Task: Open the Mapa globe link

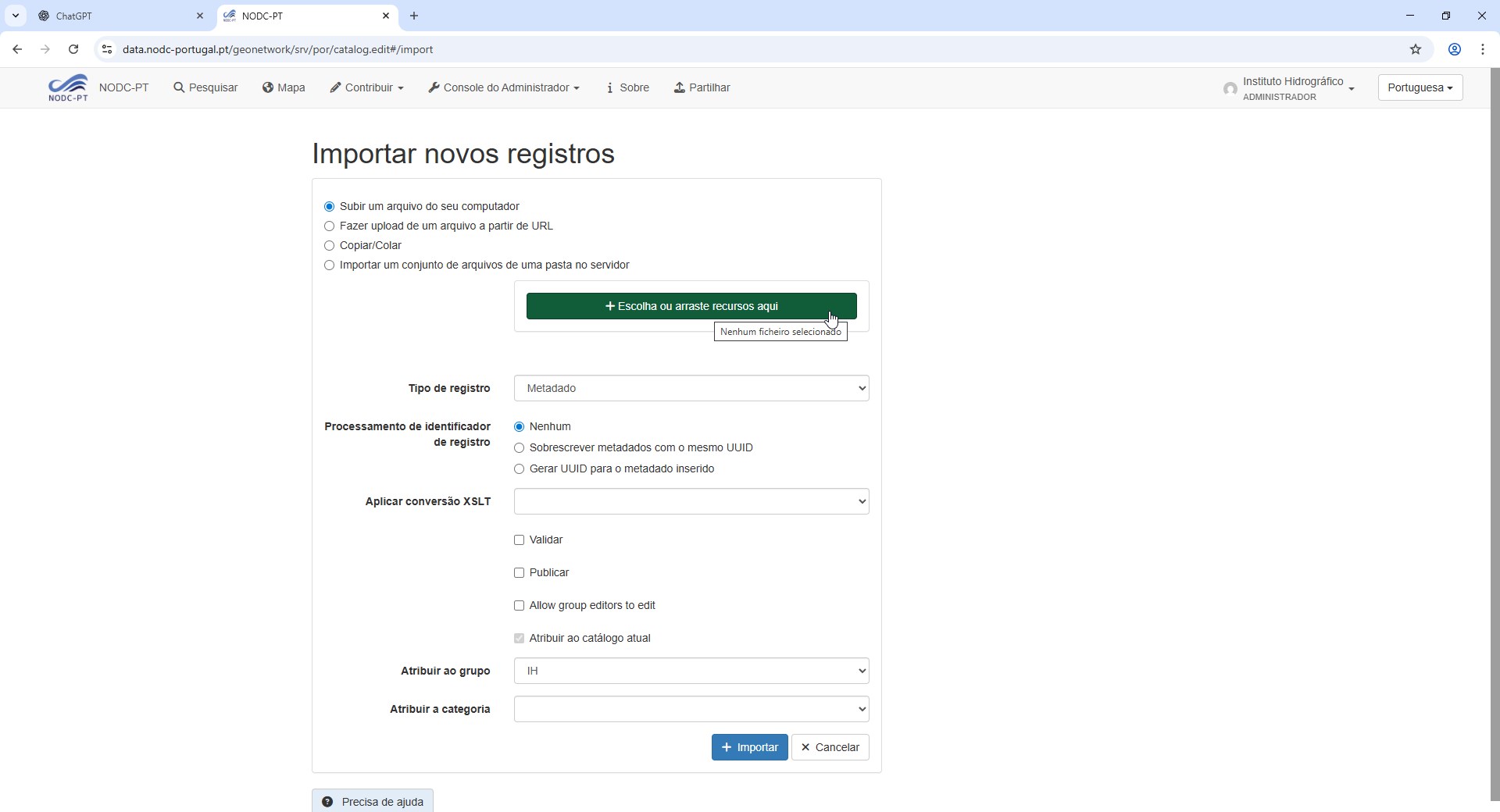Action: pyautogui.click(x=284, y=87)
